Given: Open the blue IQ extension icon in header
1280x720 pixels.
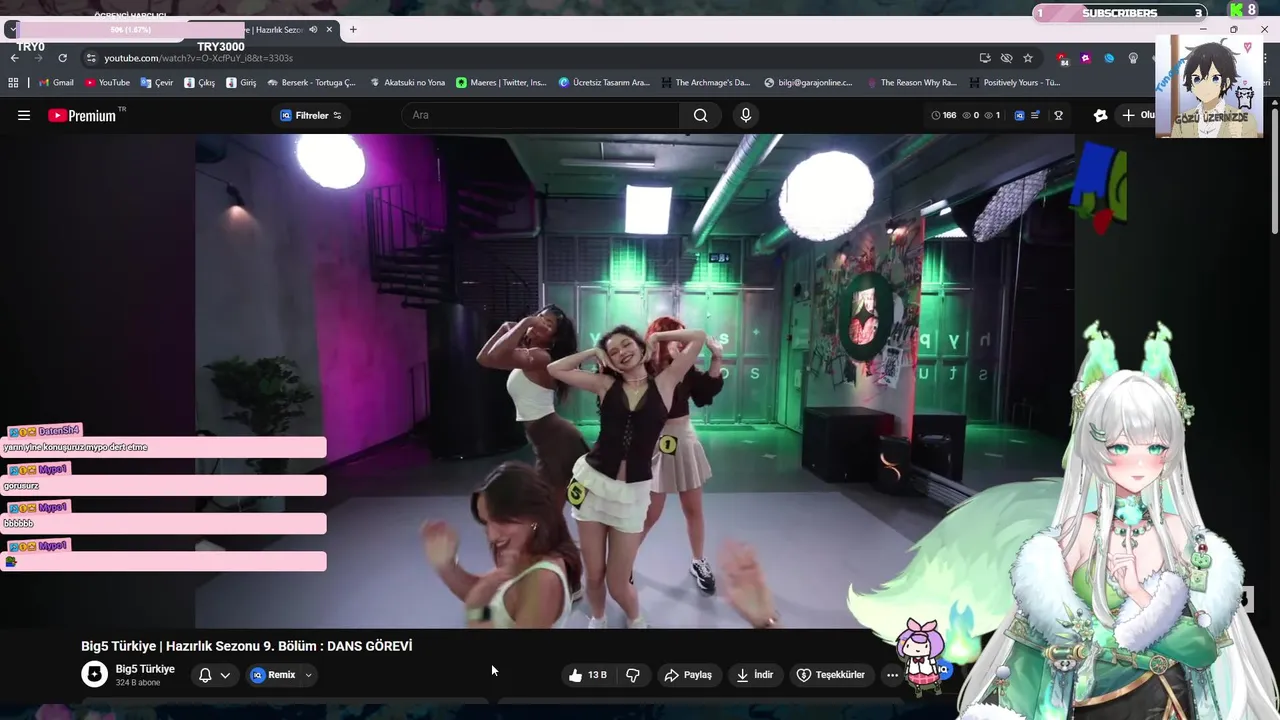Looking at the screenshot, I should [x=1019, y=115].
